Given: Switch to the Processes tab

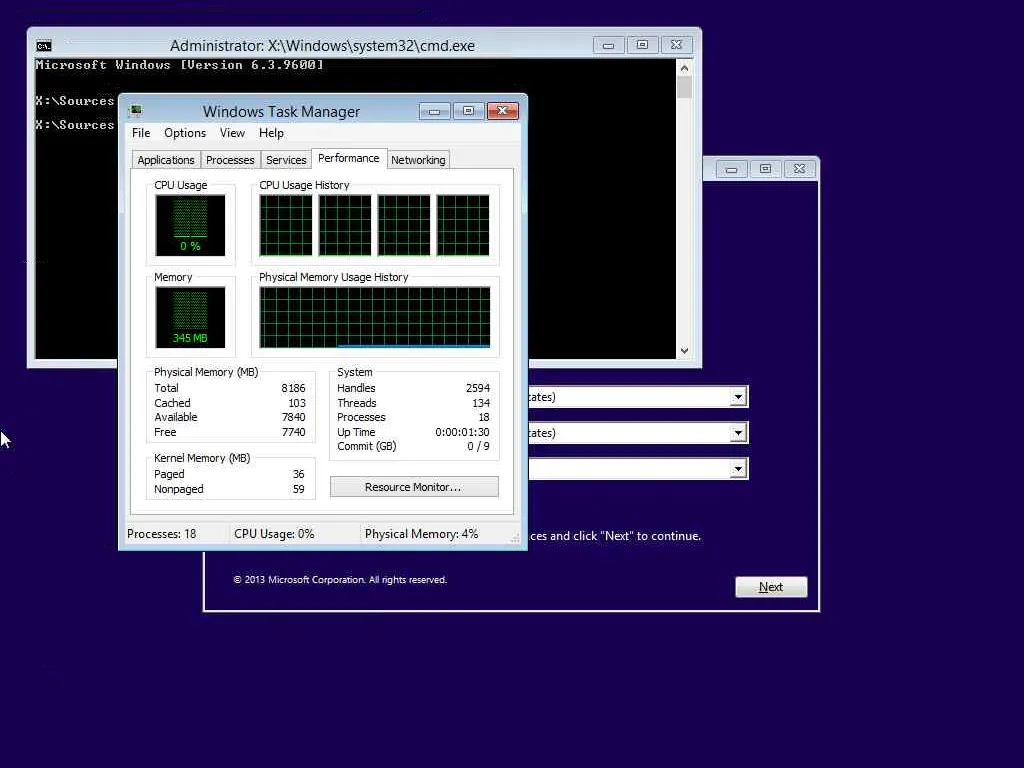Looking at the screenshot, I should coord(230,160).
